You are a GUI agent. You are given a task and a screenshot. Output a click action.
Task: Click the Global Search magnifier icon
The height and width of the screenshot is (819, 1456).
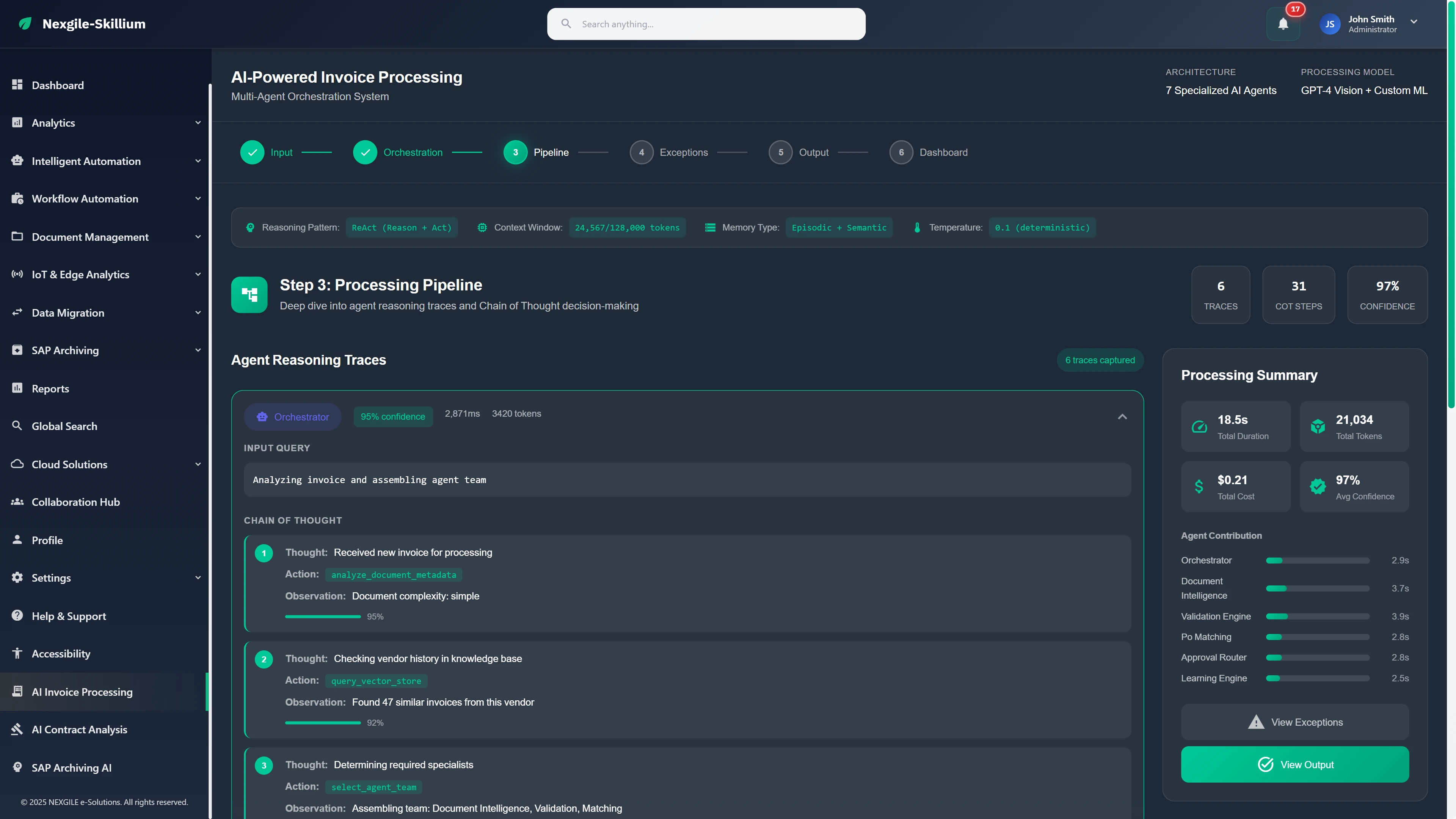[x=17, y=425]
